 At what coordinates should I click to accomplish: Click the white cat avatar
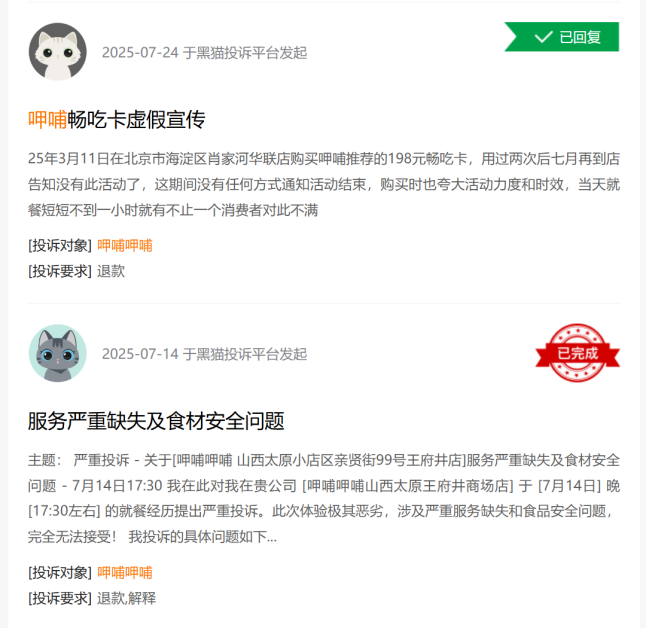[x=58, y=52]
